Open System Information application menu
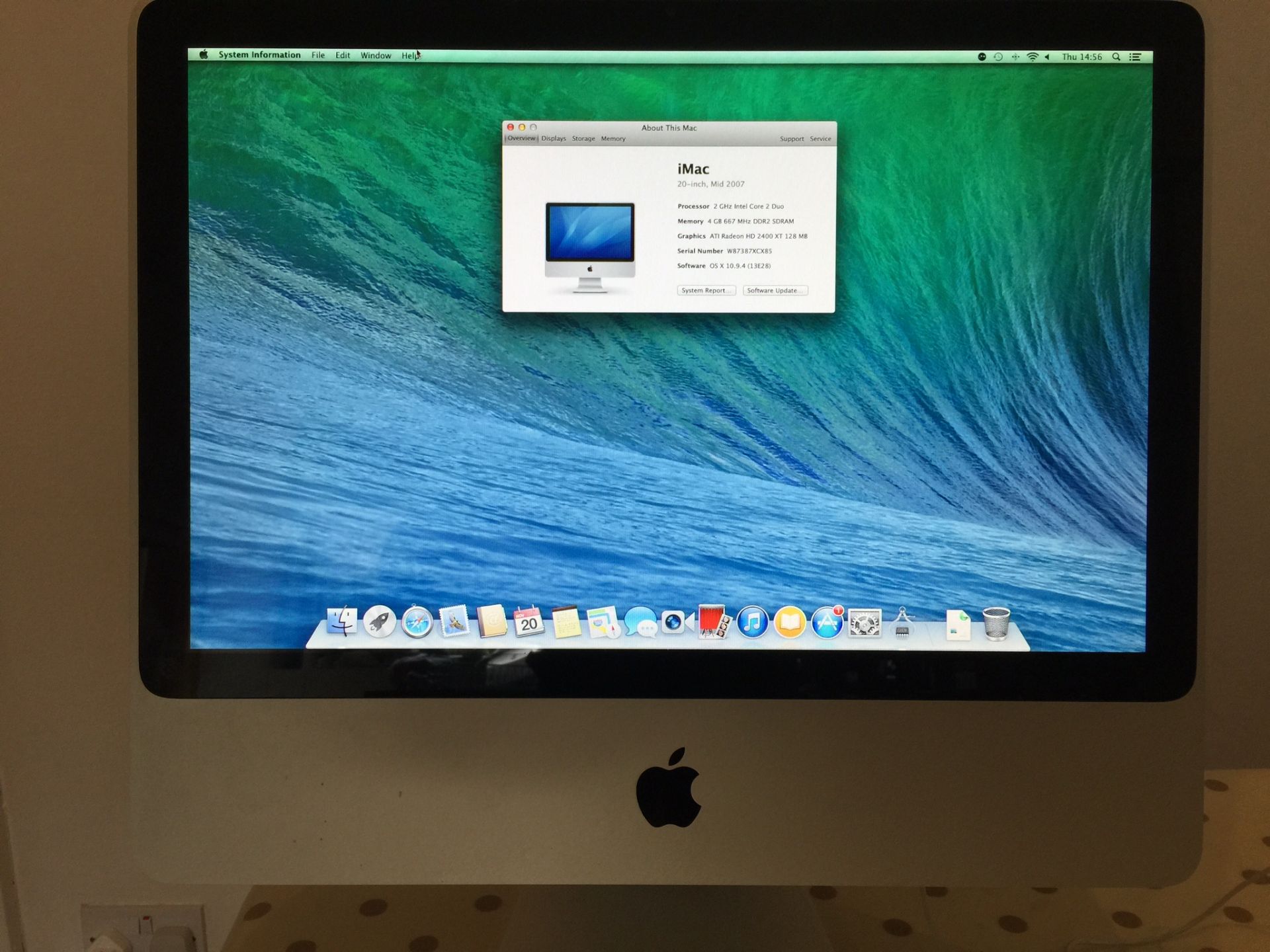1270x952 pixels. (x=259, y=55)
